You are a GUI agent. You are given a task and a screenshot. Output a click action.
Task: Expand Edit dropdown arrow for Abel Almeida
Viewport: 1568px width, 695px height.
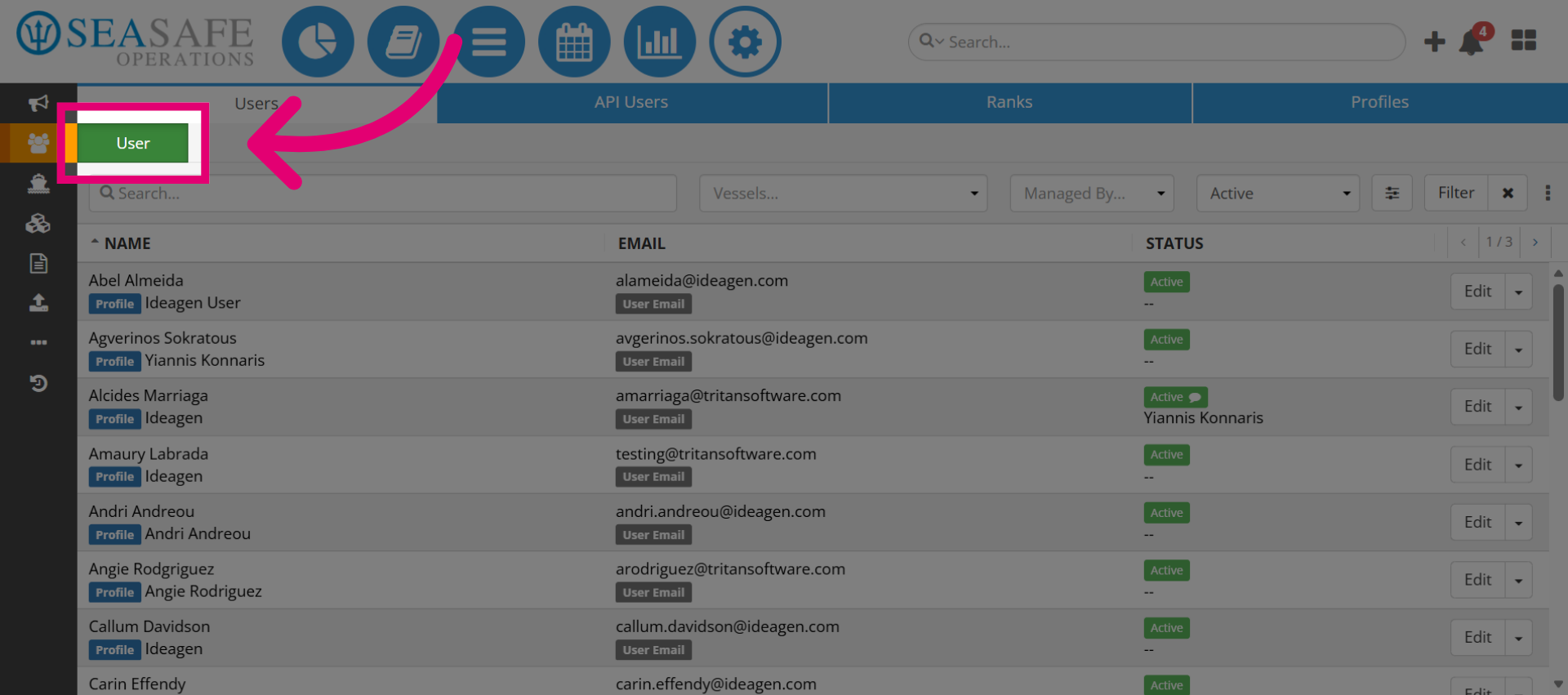pyautogui.click(x=1518, y=292)
